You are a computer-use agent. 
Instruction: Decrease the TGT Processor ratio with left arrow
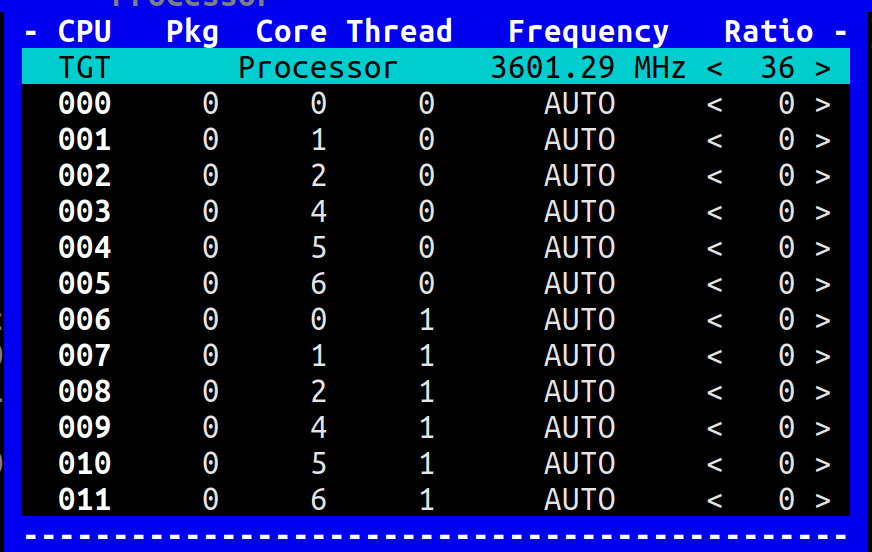(715, 69)
